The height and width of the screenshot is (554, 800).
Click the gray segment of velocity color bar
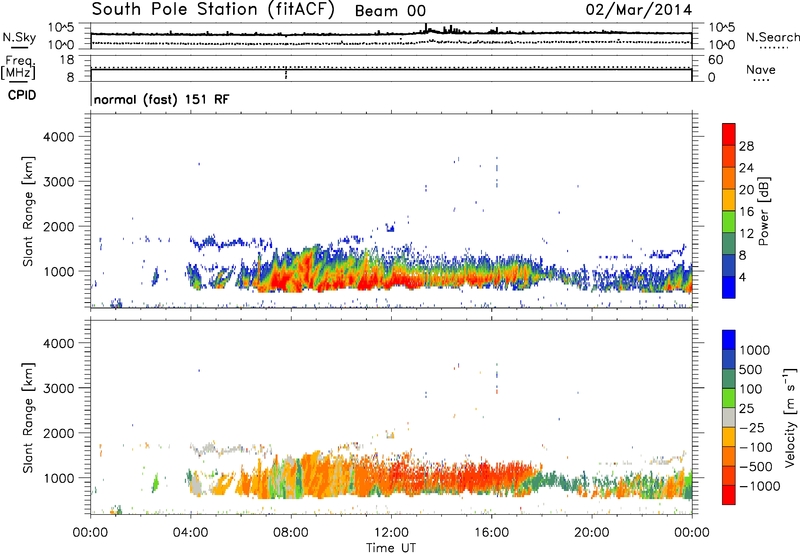click(x=729, y=417)
